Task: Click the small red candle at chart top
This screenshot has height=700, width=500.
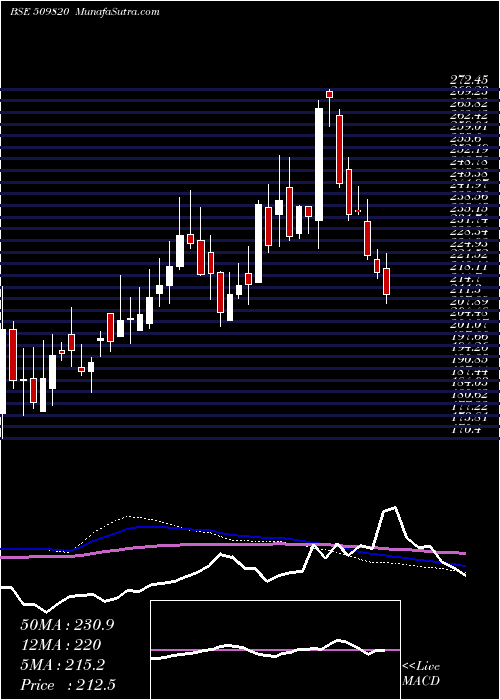Action: tap(329, 94)
